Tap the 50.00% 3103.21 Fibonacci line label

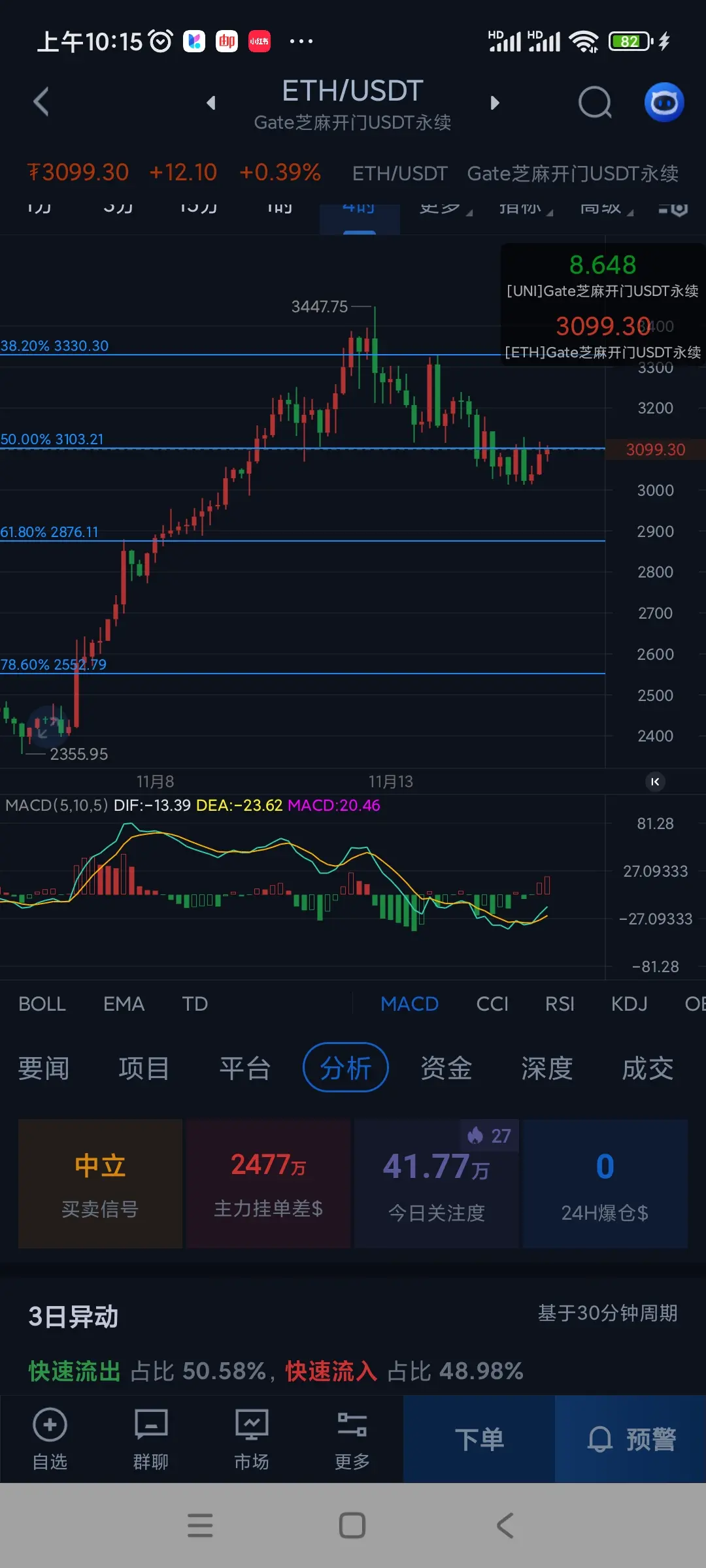tap(52, 439)
